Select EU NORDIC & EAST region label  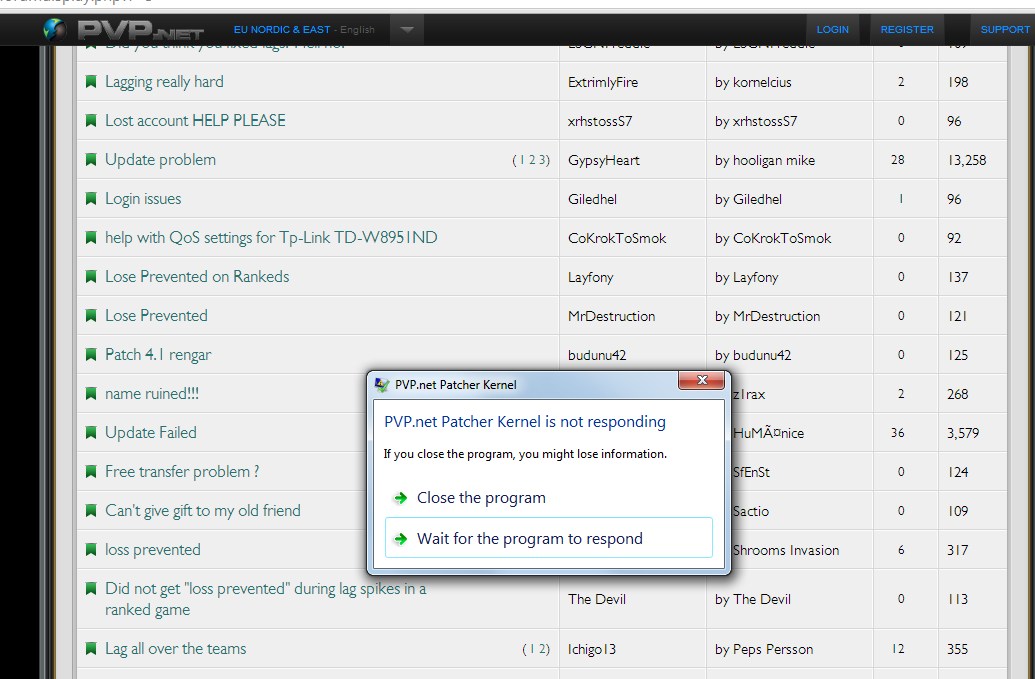pyautogui.click(x=282, y=30)
